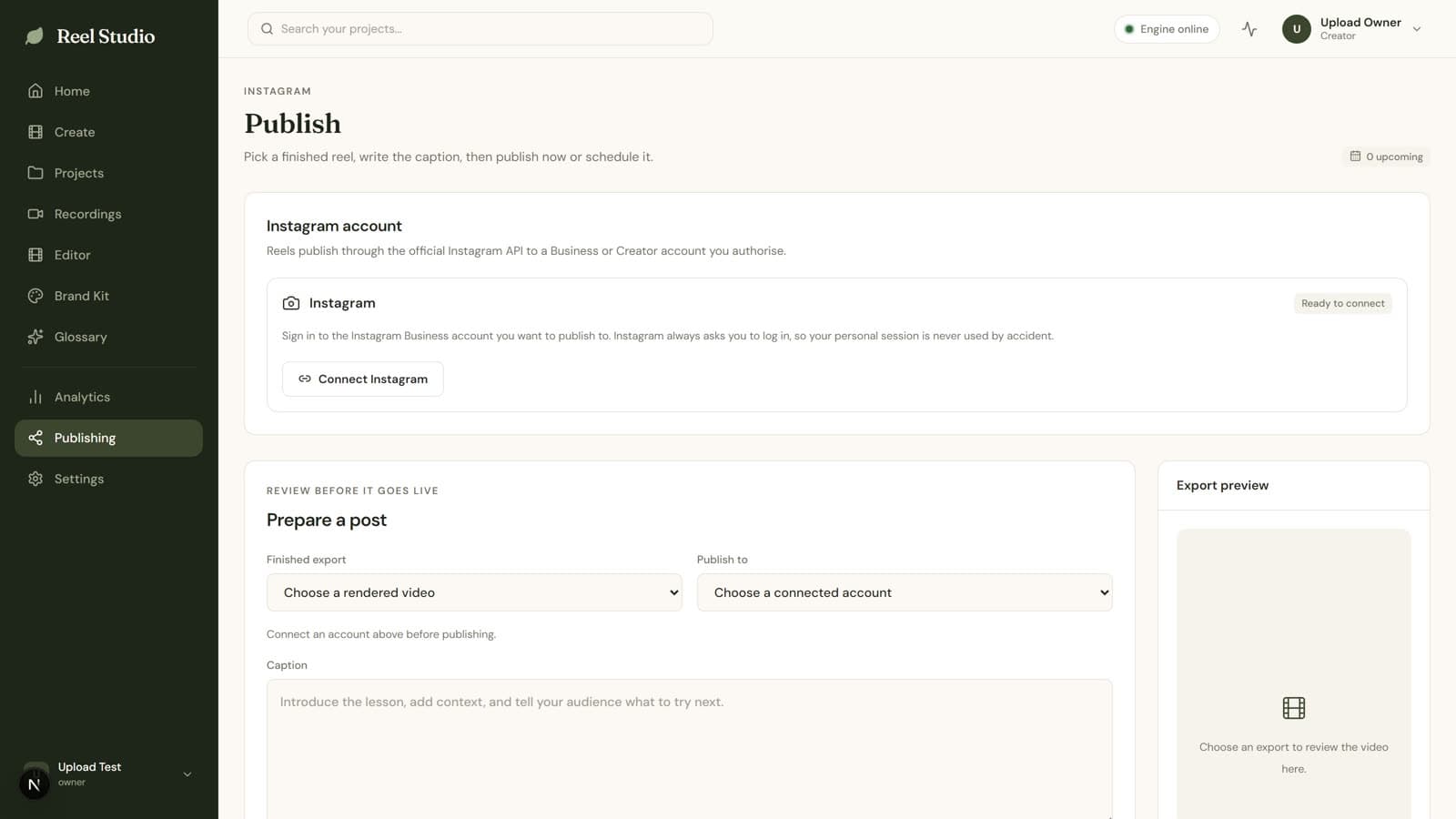Click the Ready to connect badge
1456x819 pixels.
click(1343, 303)
